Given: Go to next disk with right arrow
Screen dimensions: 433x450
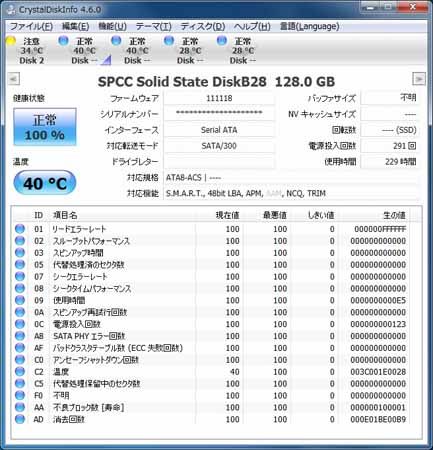Looking at the screenshot, I should (x=419, y=79).
